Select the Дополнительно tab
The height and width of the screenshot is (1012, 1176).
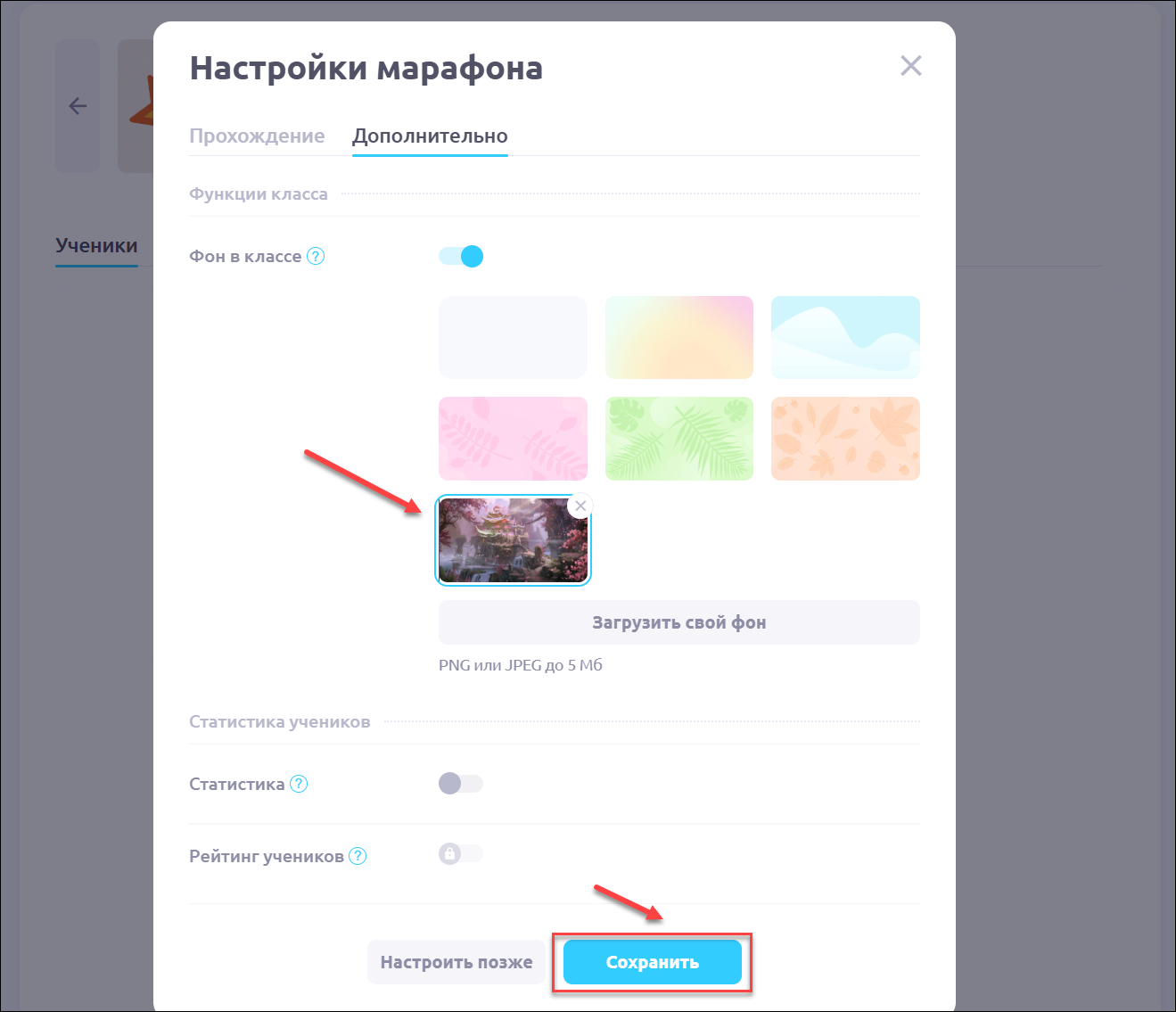(x=430, y=136)
